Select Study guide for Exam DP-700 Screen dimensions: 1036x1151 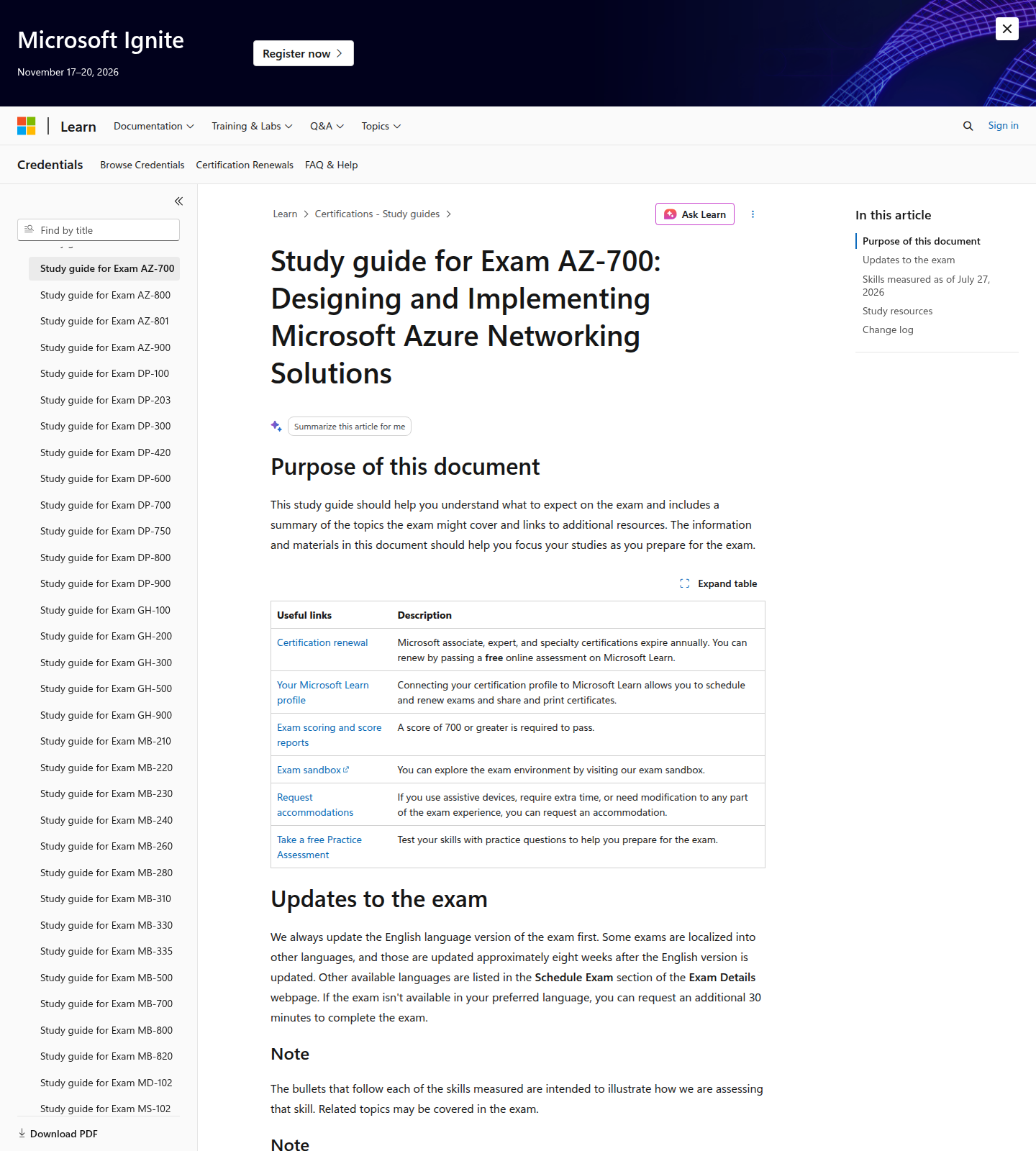point(105,505)
